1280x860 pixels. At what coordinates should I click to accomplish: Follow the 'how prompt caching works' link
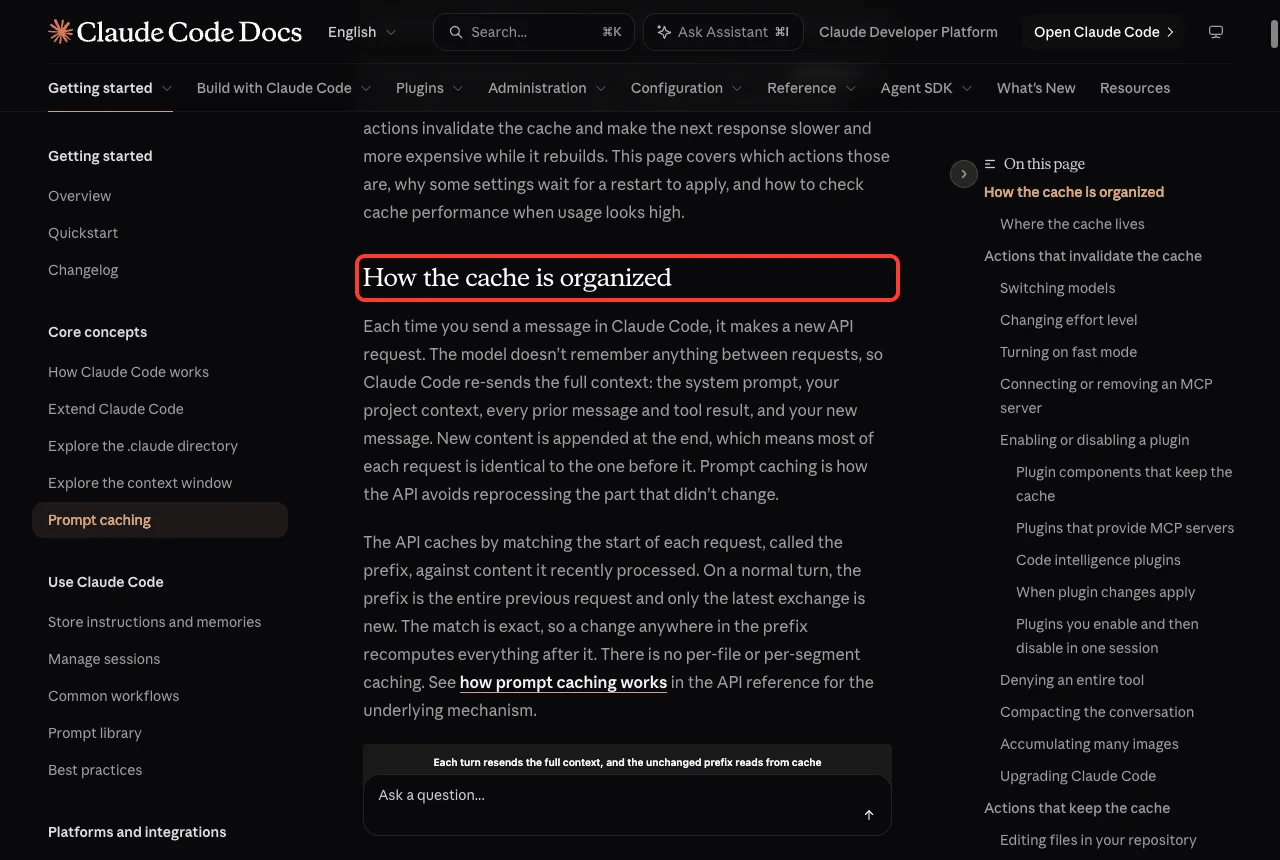pos(563,682)
